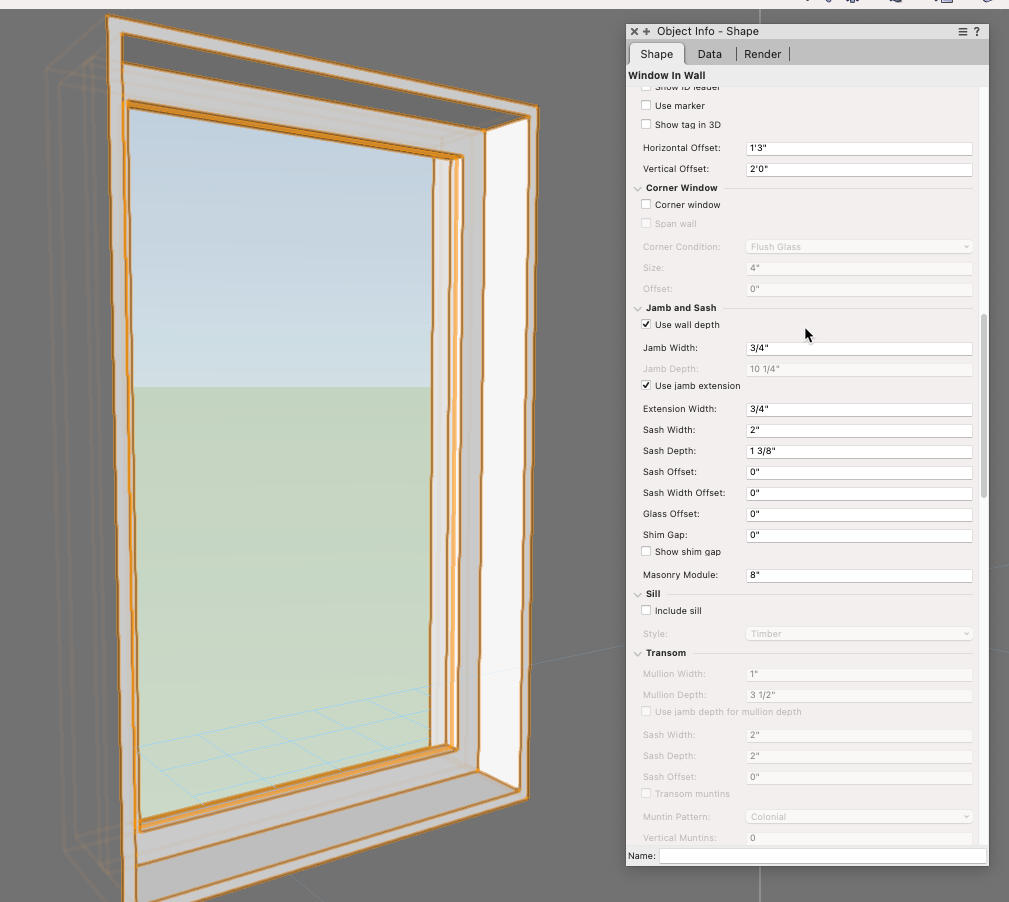Uncheck Use jamb extension
1009x902 pixels.
click(x=646, y=385)
